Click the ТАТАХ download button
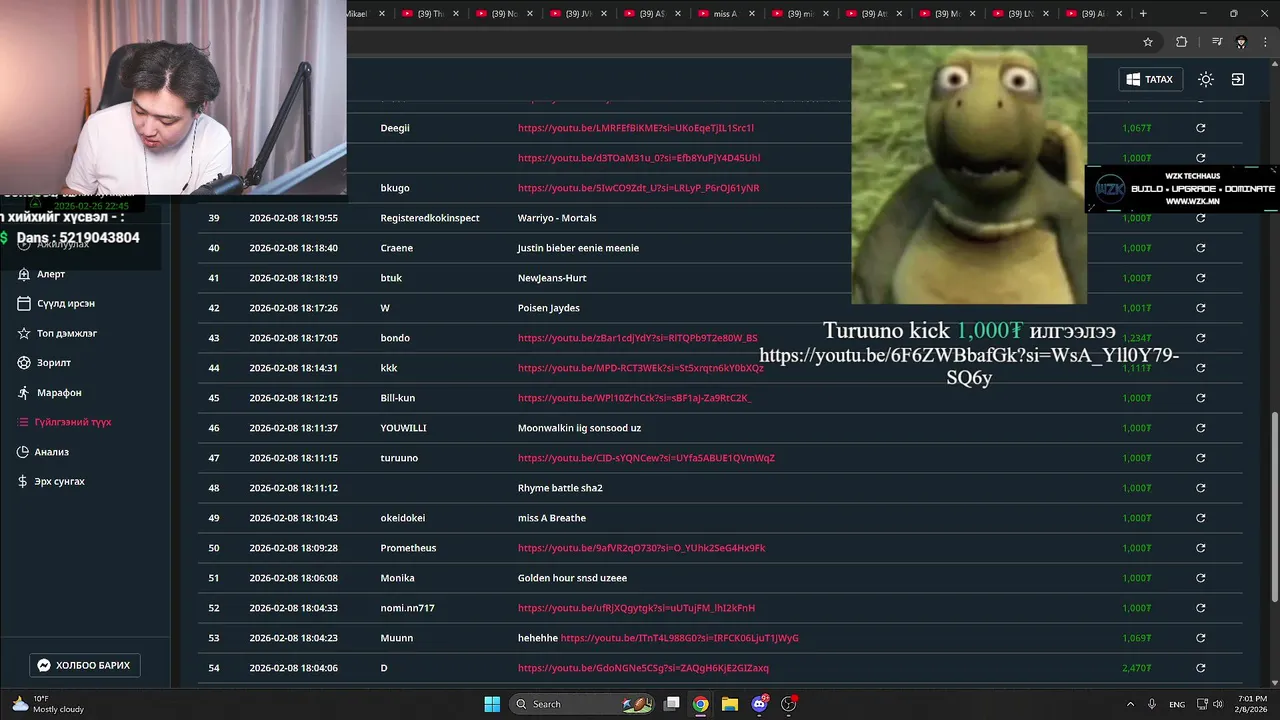1280x720 pixels. (x=1150, y=79)
